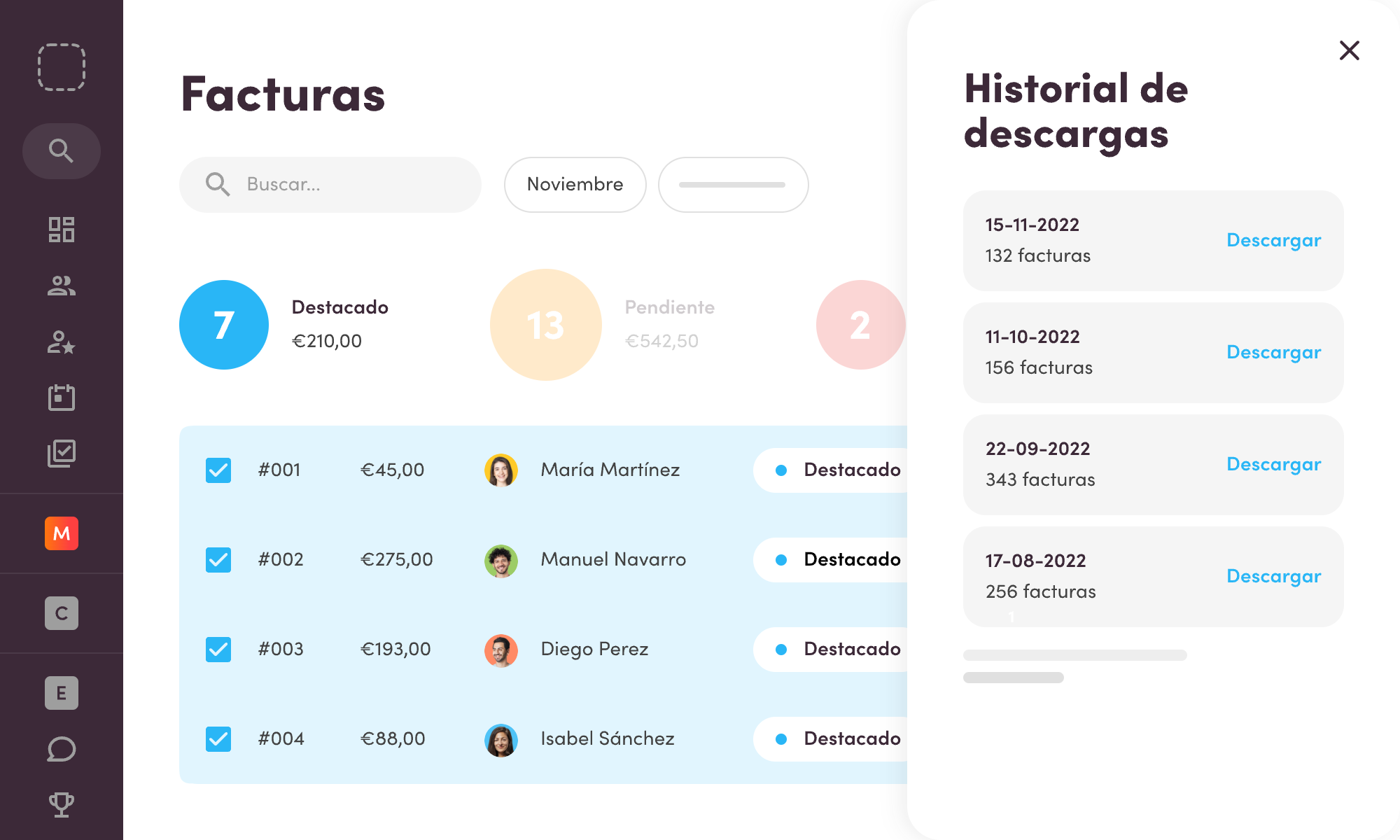Uncheck invoice #001 for María Martínez
The height and width of the screenshot is (840, 1400).
218,470
